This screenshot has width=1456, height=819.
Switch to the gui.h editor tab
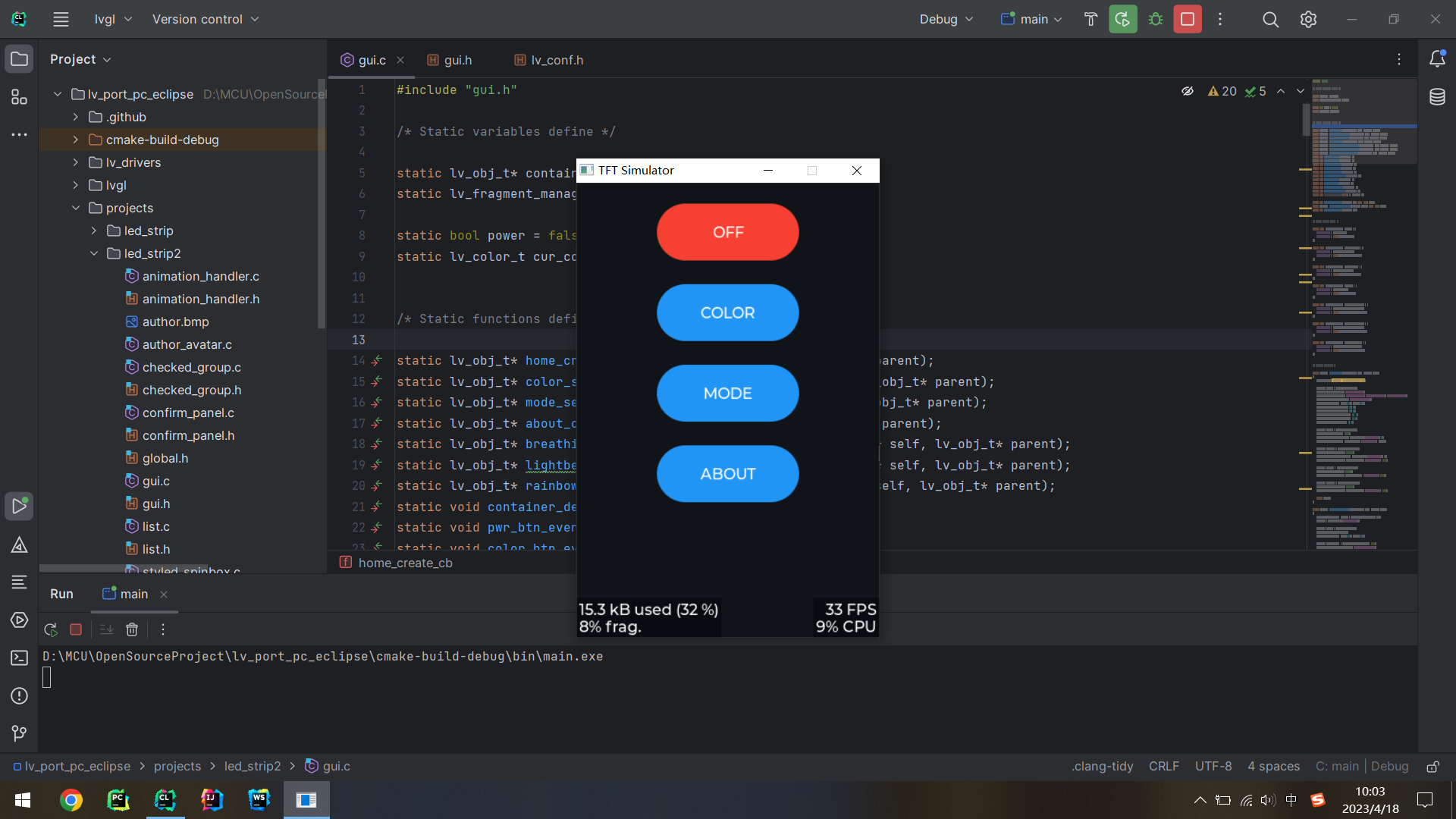point(450,60)
